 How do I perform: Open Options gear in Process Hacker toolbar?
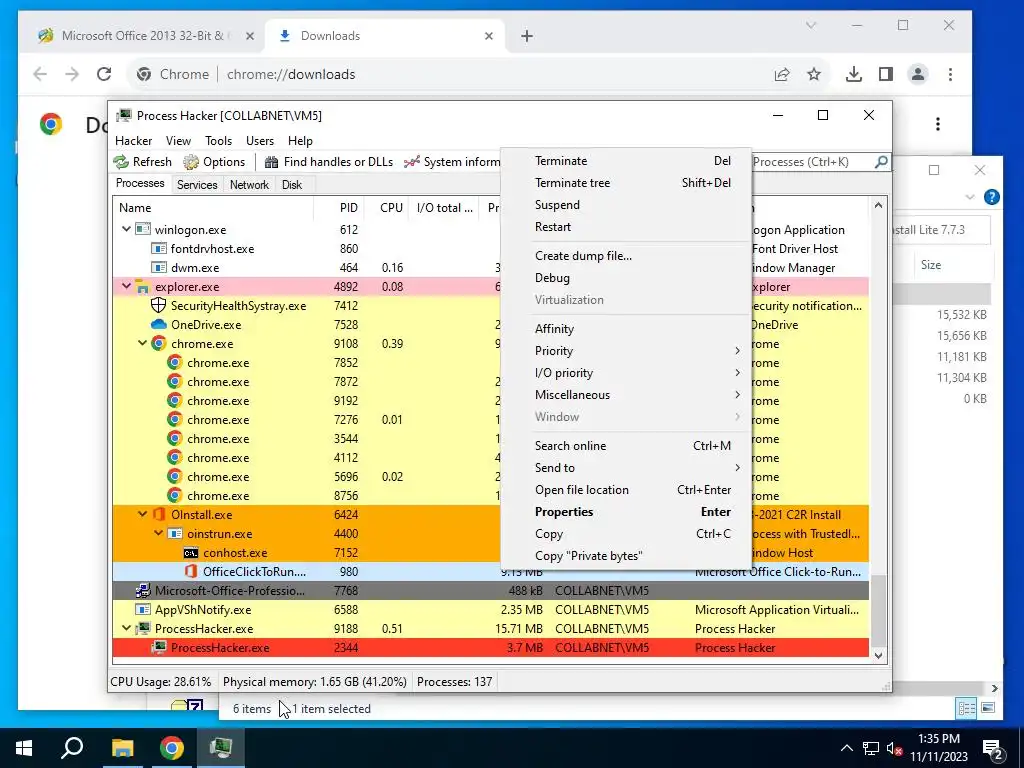tap(191, 162)
